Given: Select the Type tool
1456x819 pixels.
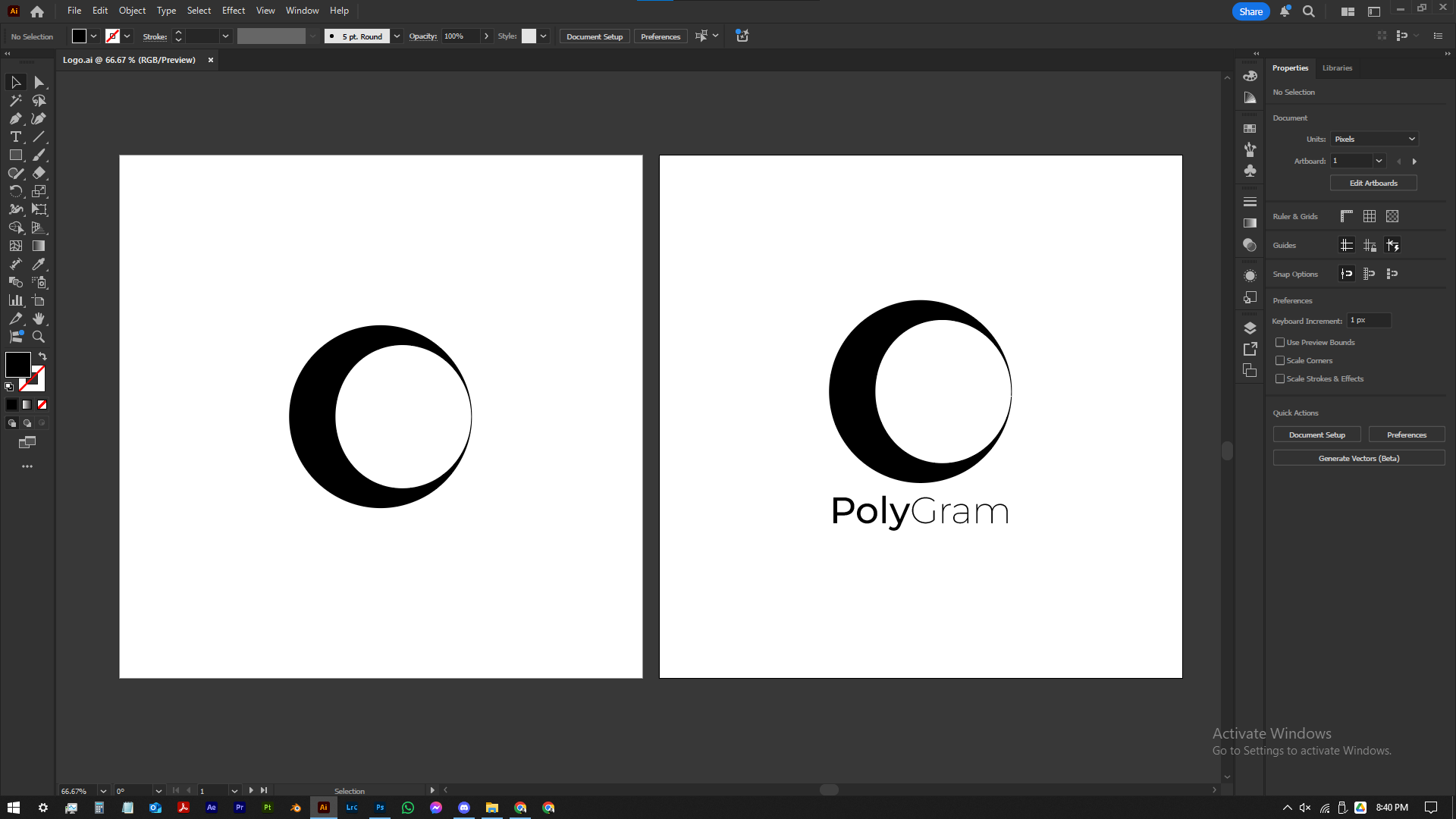Looking at the screenshot, I should tap(16, 136).
